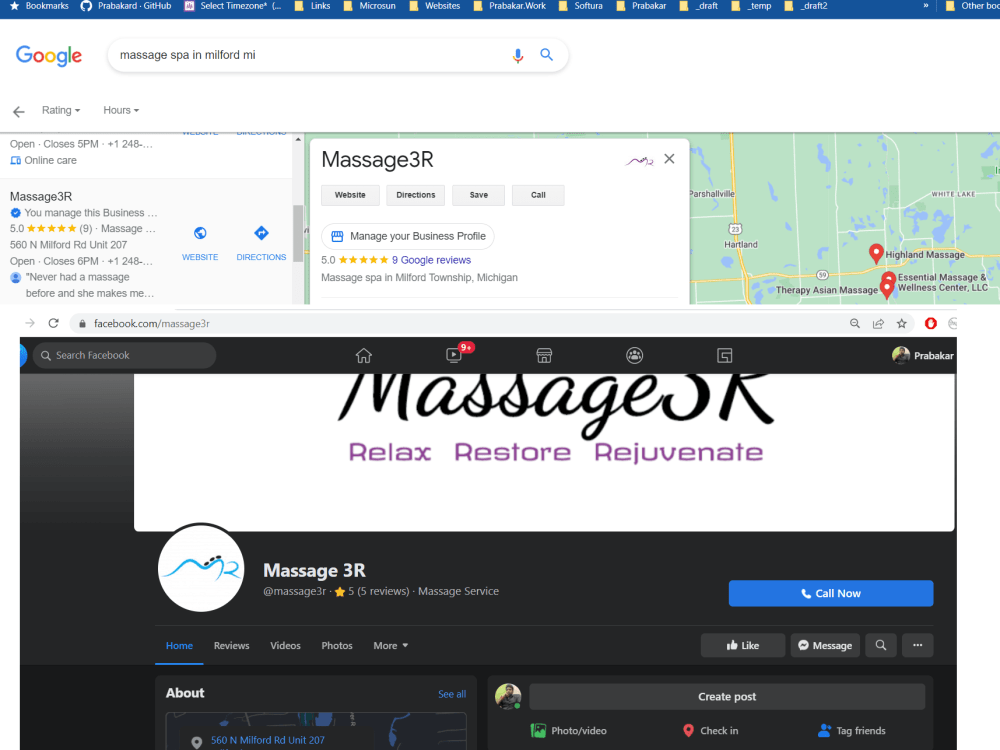Focus the Search Facebook field
Image resolution: width=1000 pixels, height=750 pixels.
pyautogui.click(x=124, y=355)
